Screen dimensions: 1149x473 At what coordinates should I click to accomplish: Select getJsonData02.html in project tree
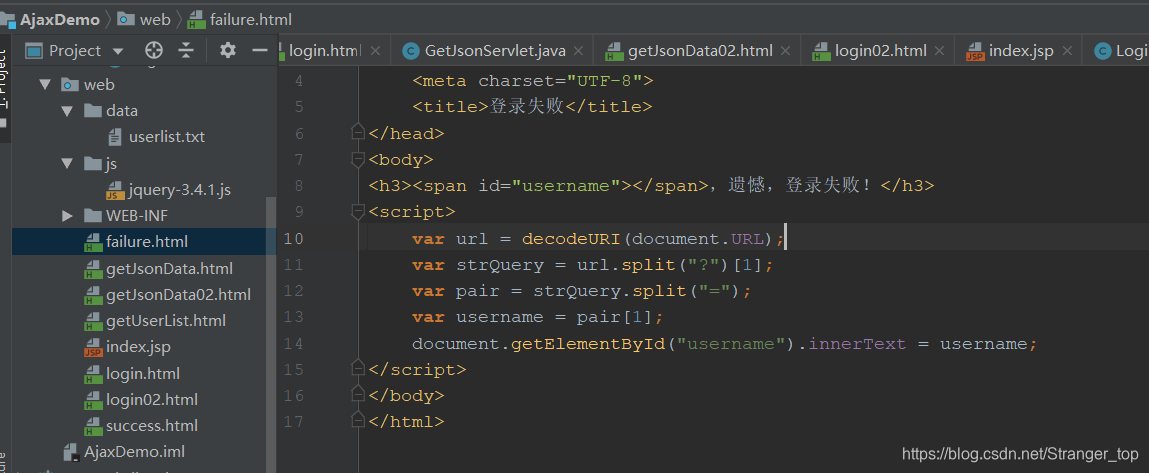point(178,295)
